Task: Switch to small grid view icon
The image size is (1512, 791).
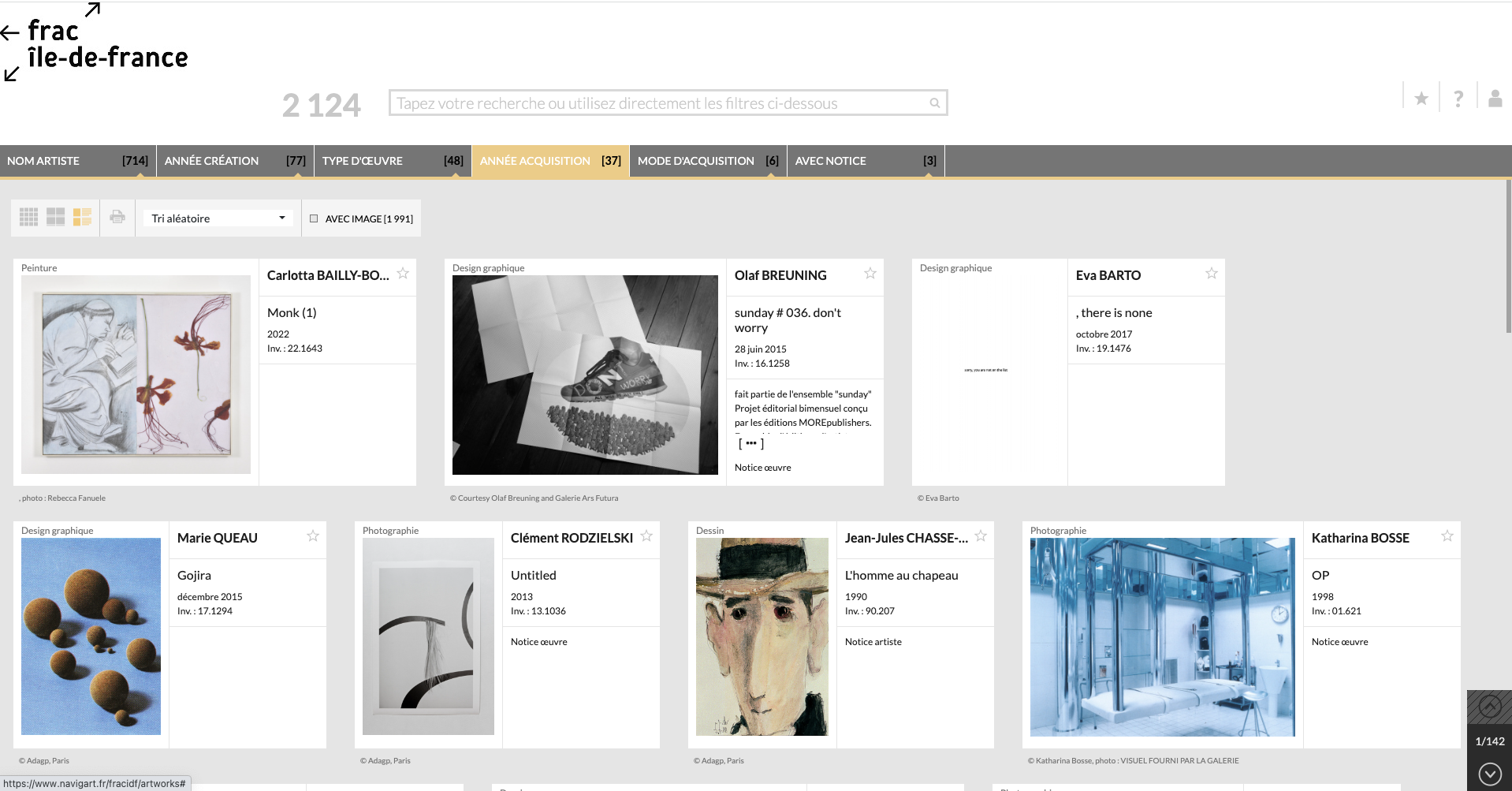Action: 29,218
